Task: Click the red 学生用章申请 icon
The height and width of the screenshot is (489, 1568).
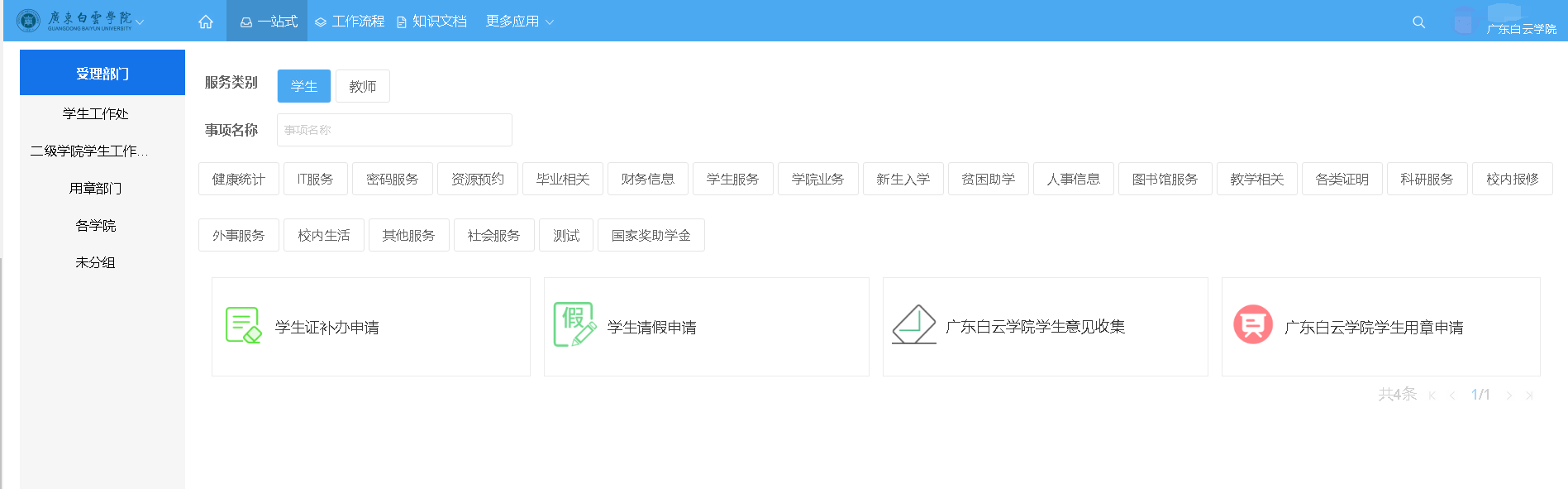Action: click(1252, 325)
